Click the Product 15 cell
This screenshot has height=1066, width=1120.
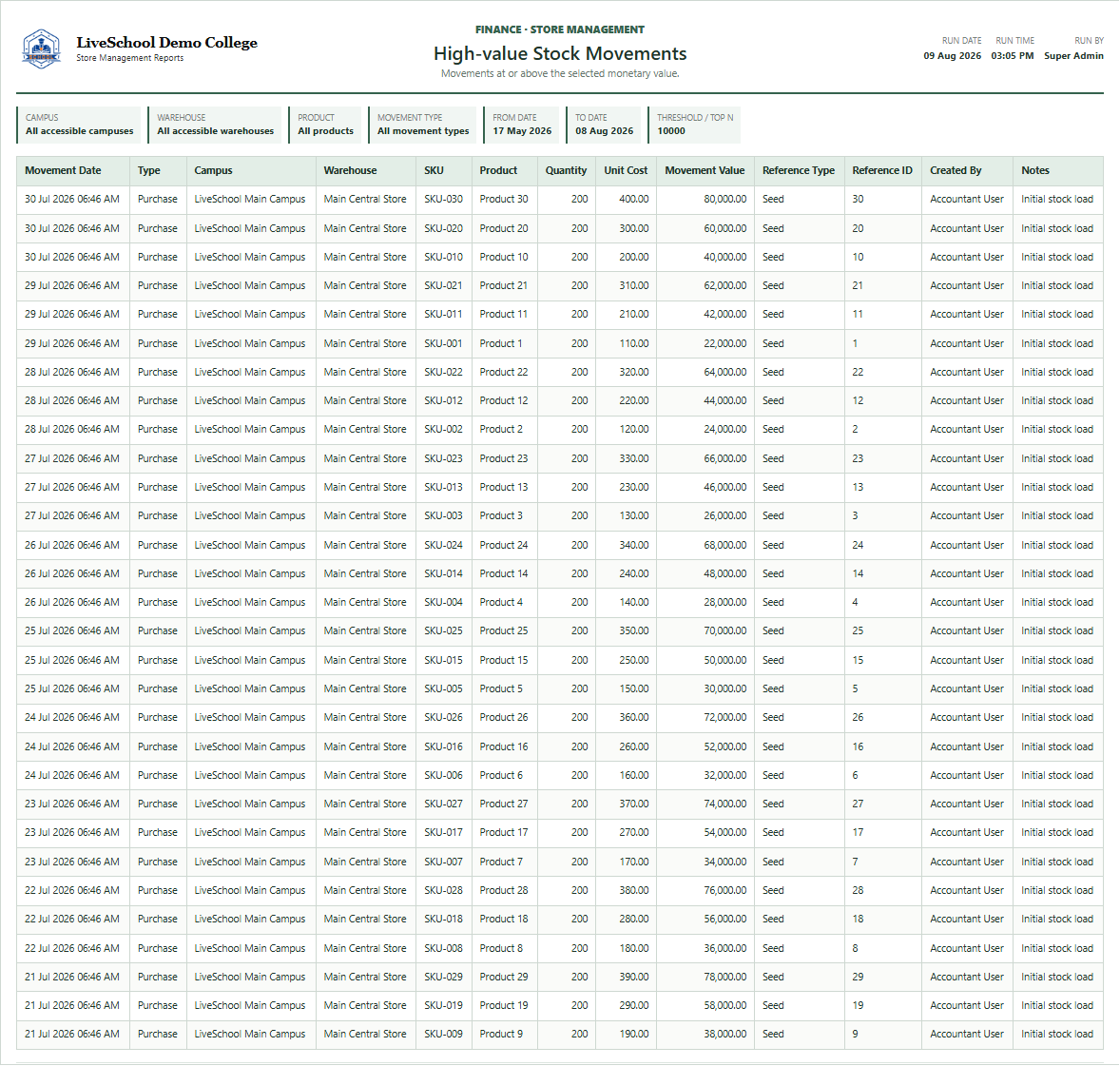pos(504,660)
